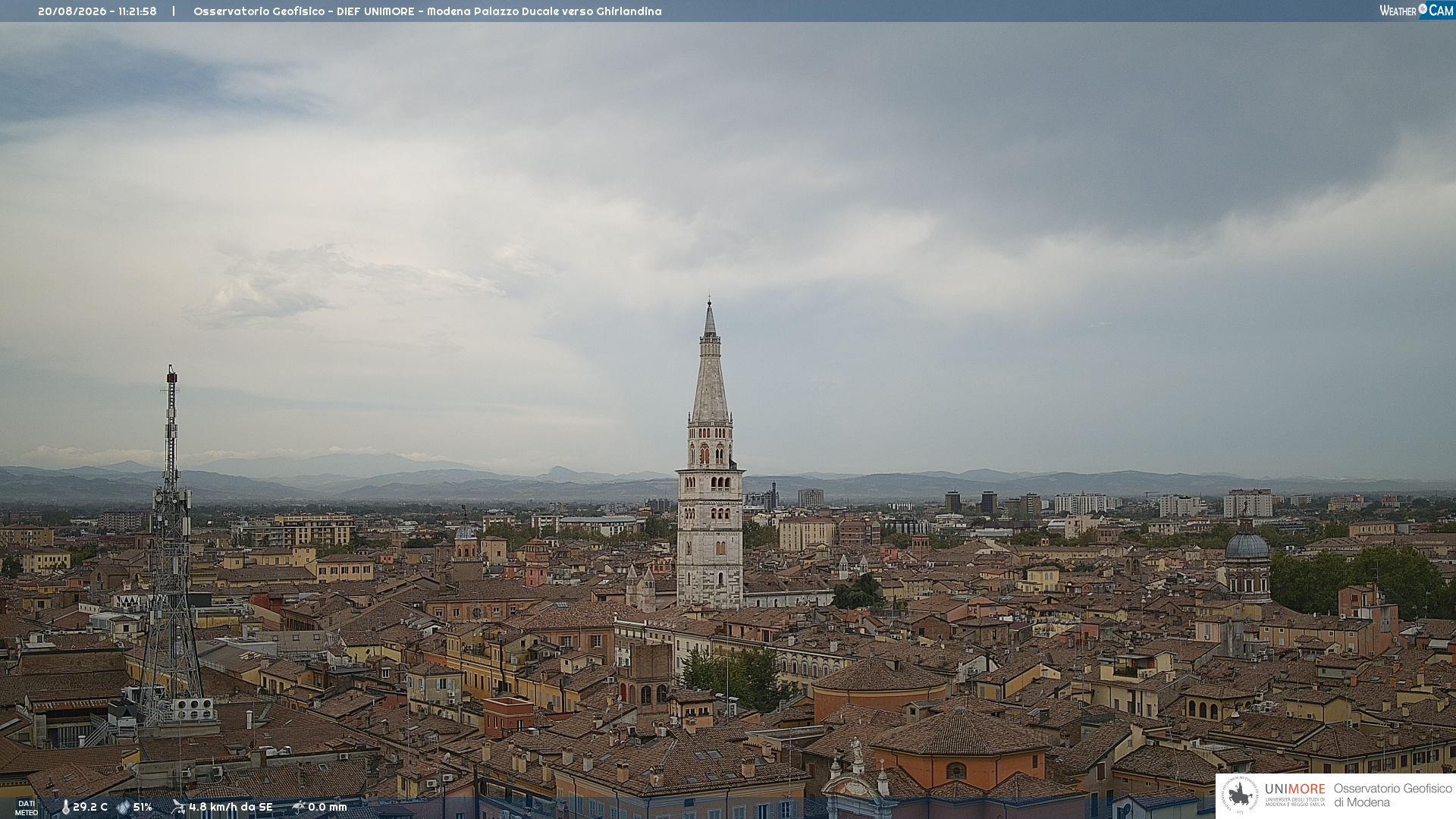Click the thermometer temperature icon
1456x819 pixels.
[x=65, y=808]
